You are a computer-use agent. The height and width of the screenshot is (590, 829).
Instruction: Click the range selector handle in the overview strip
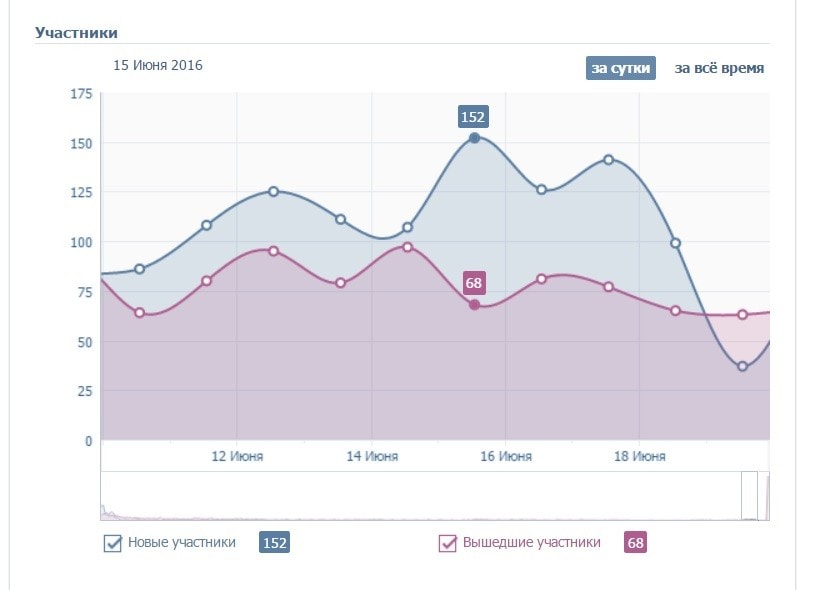(x=750, y=496)
